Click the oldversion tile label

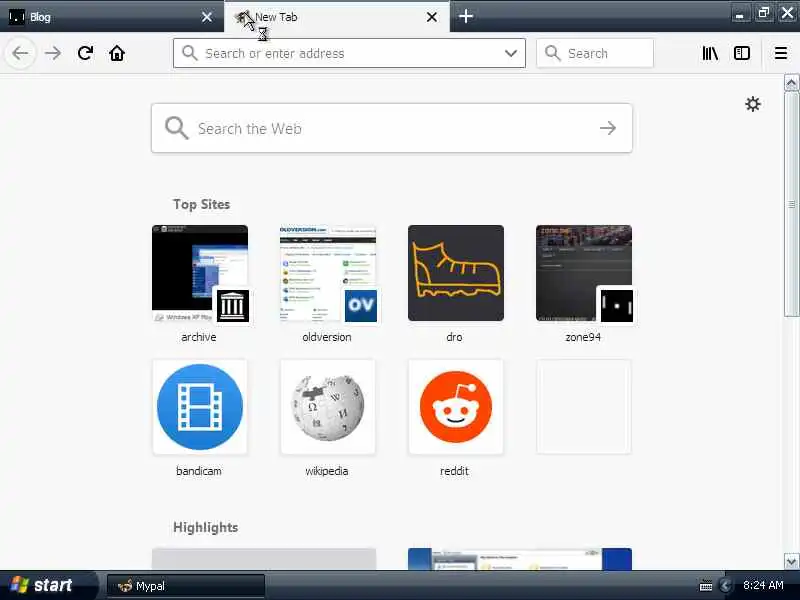(x=327, y=337)
